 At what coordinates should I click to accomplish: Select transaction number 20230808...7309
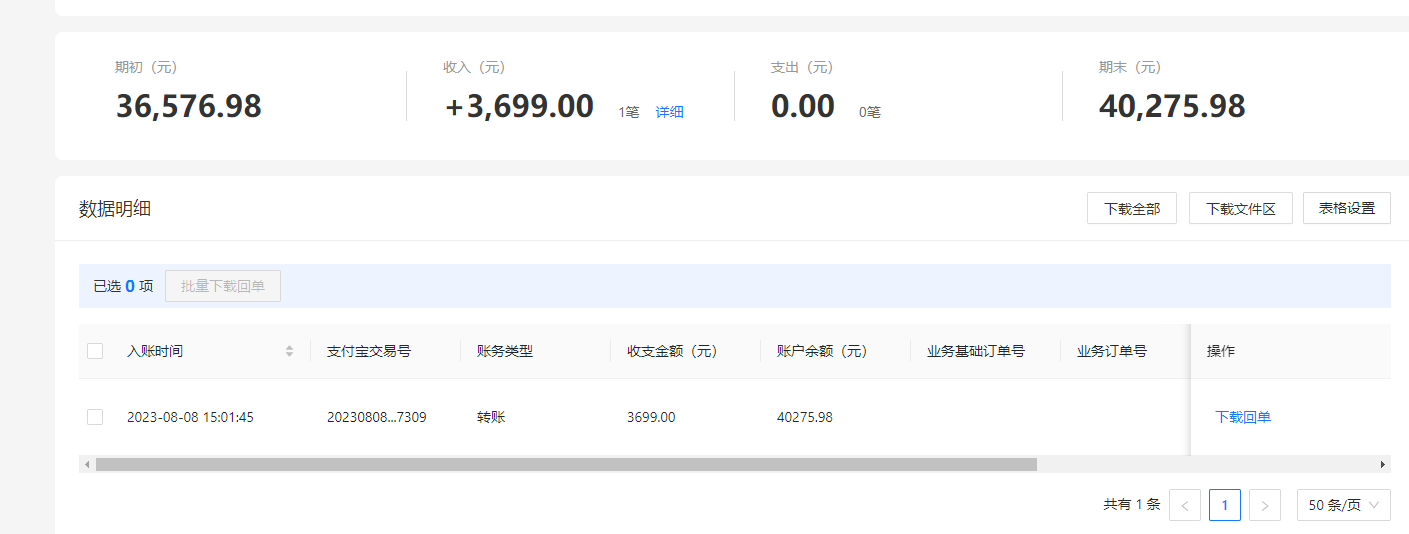coord(377,417)
